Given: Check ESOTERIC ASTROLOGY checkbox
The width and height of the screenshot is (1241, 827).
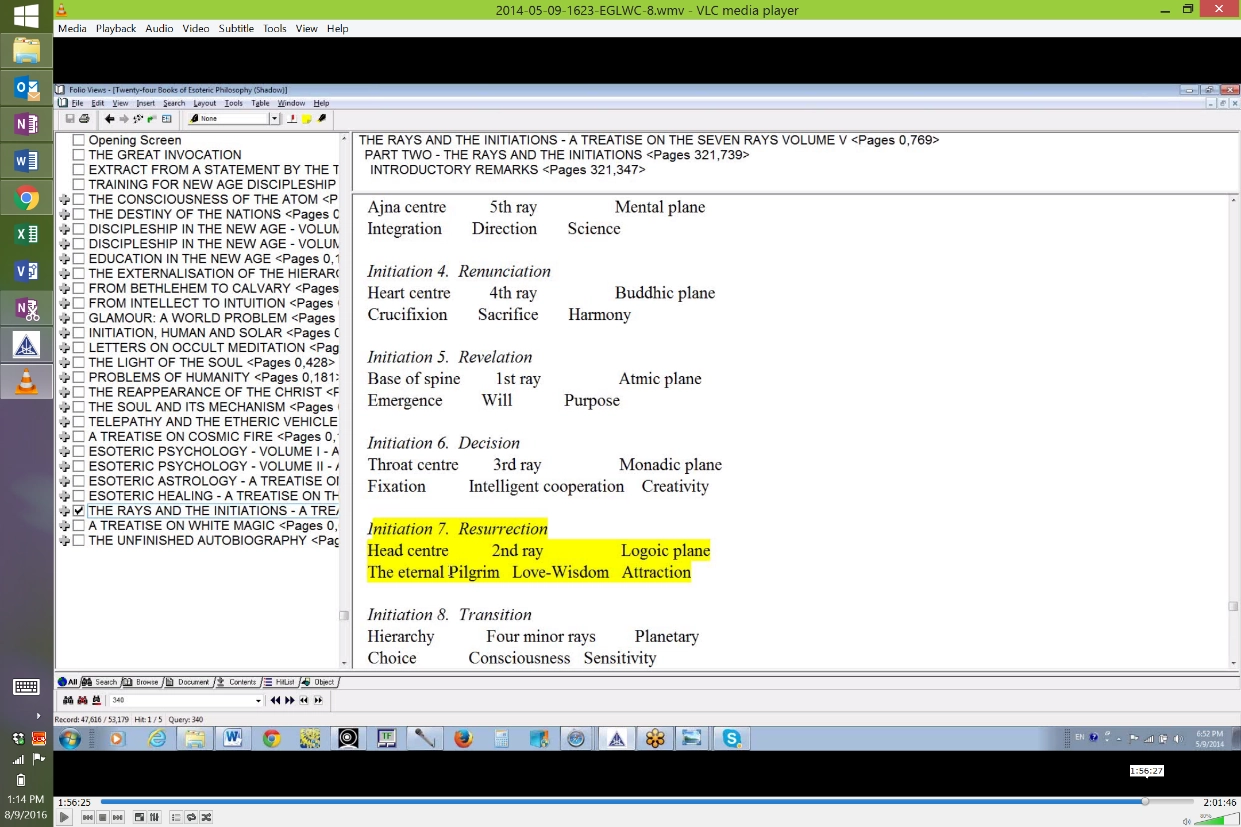Looking at the screenshot, I should click(79, 481).
